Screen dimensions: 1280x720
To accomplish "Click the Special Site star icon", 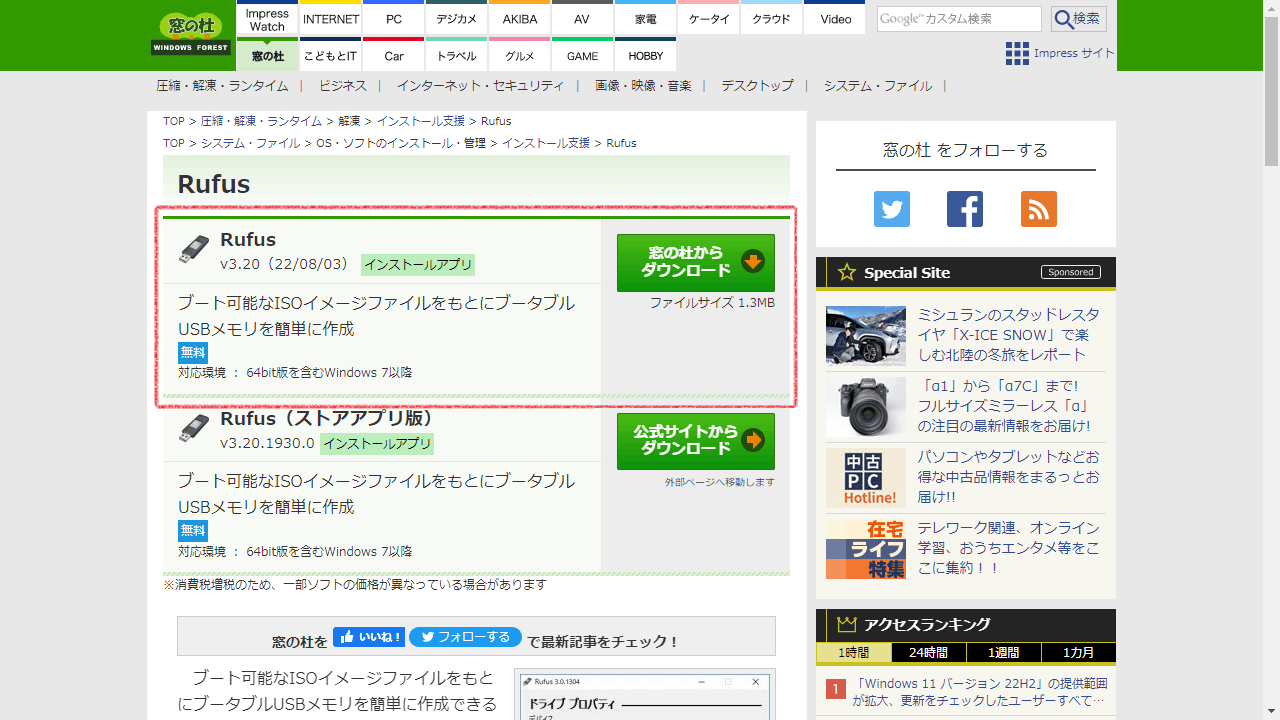I will 847,272.
